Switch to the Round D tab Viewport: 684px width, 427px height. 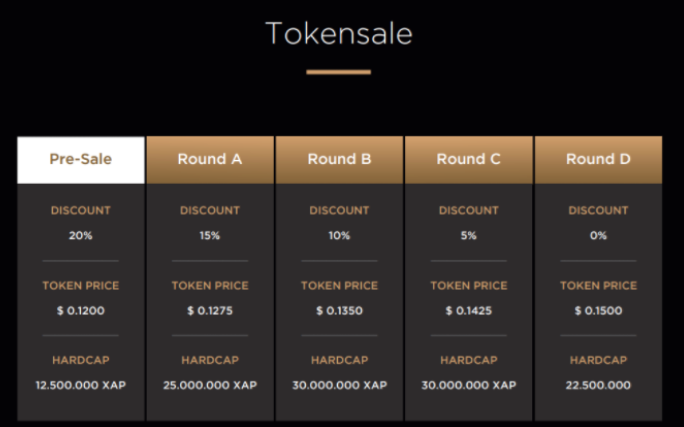click(x=598, y=159)
